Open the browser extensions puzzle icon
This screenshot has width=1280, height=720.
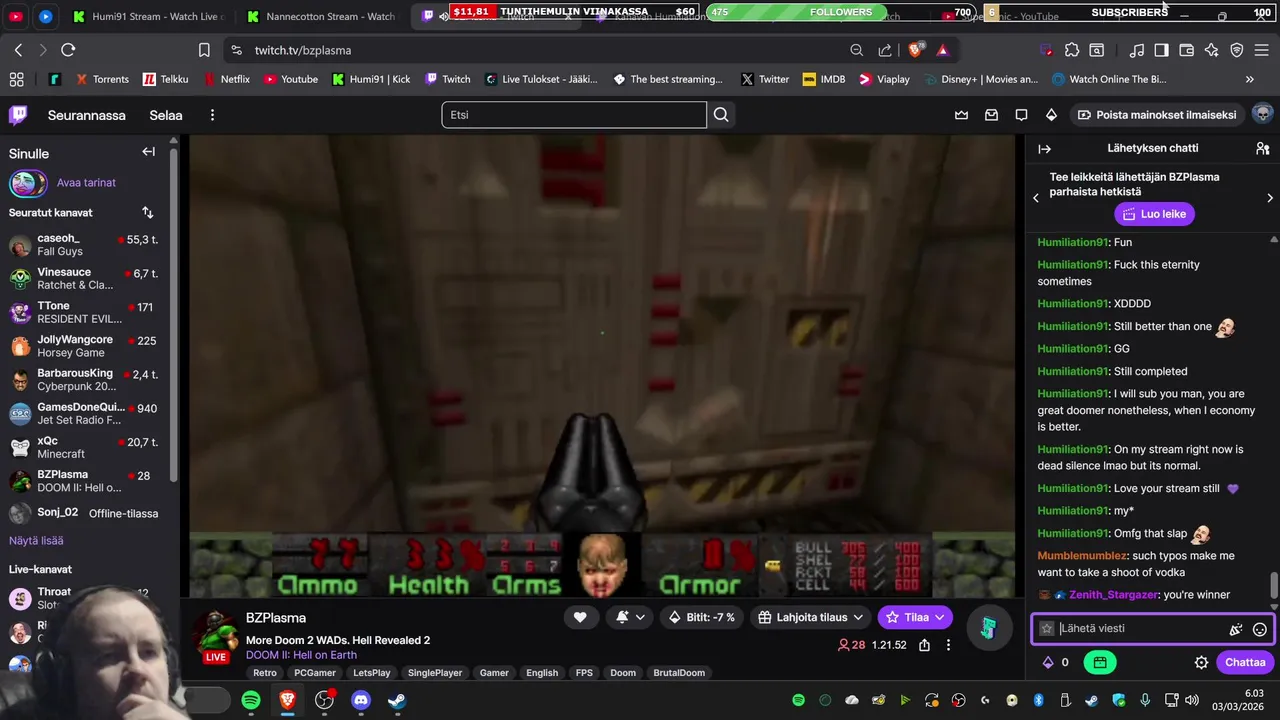coord(1072,50)
